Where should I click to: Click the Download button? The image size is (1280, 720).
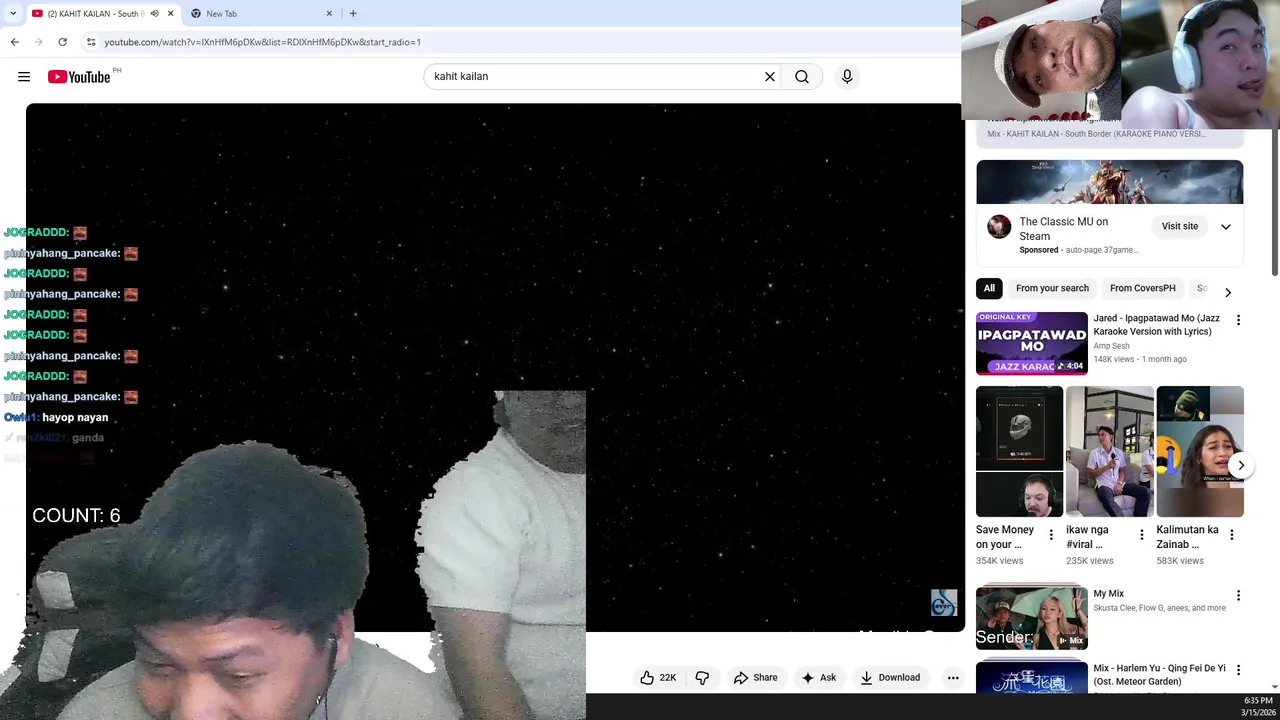click(x=889, y=677)
